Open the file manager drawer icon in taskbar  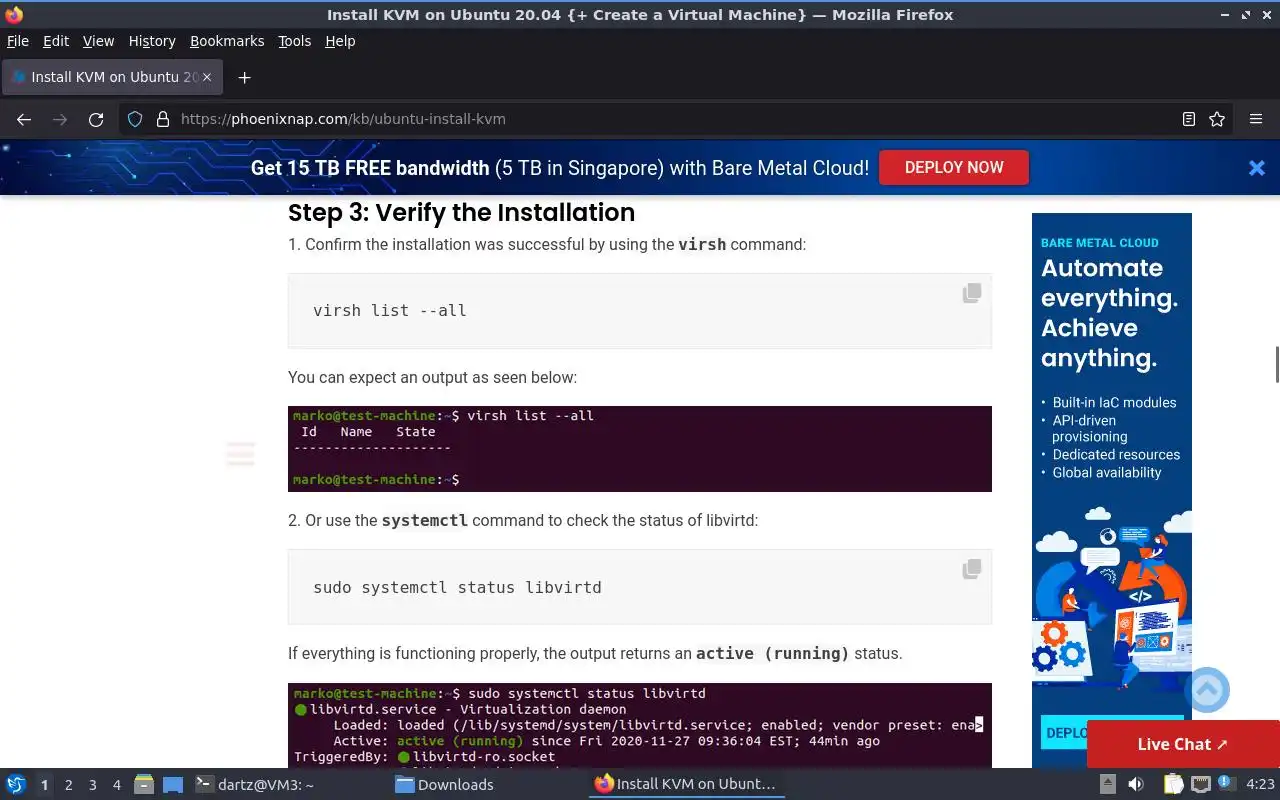point(144,784)
